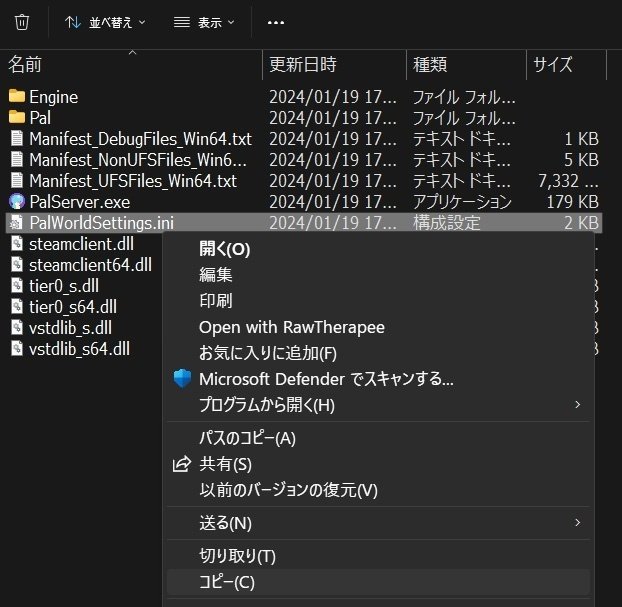The height and width of the screenshot is (607, 622).
Task: Click the trash delete icon in toolbar
Action: (x=22, y=22)
